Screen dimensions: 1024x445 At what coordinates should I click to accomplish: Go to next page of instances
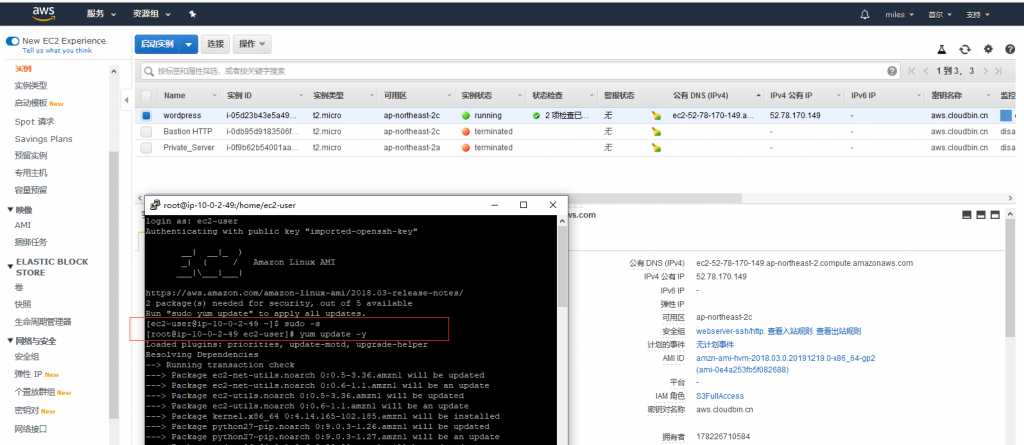[984, 71]
